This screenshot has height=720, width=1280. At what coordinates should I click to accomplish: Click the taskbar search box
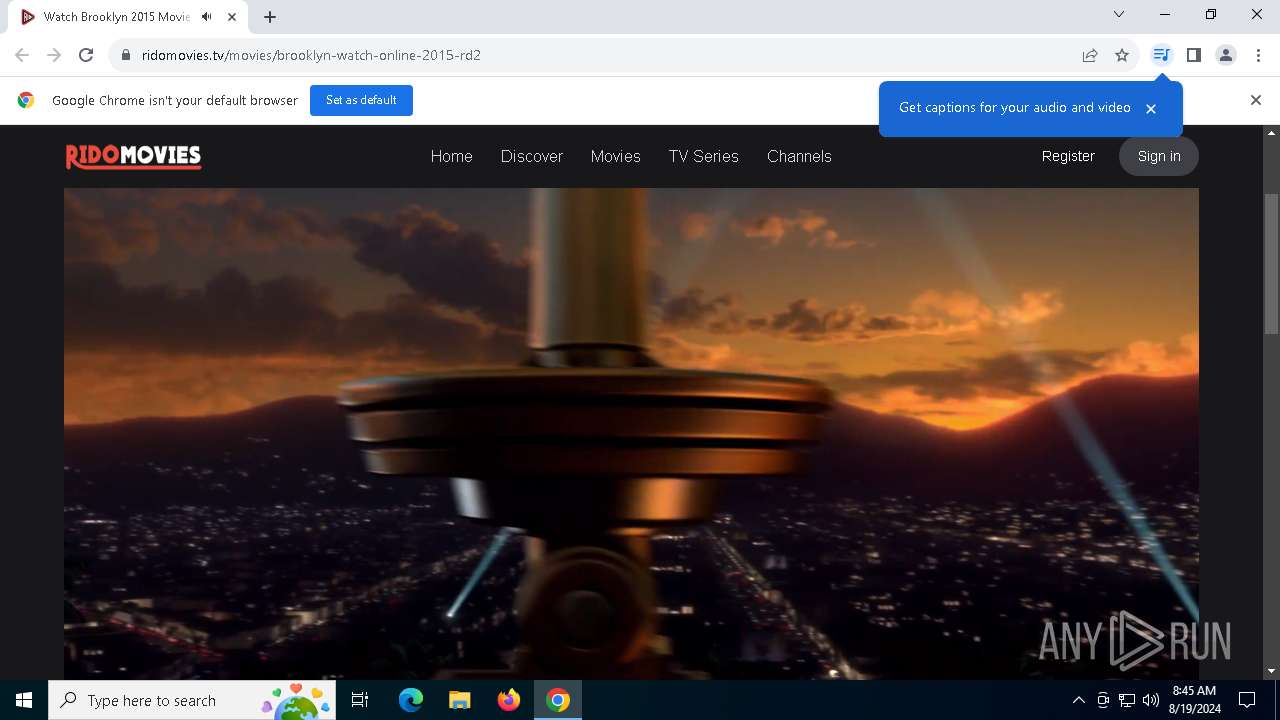click(193, 700)
